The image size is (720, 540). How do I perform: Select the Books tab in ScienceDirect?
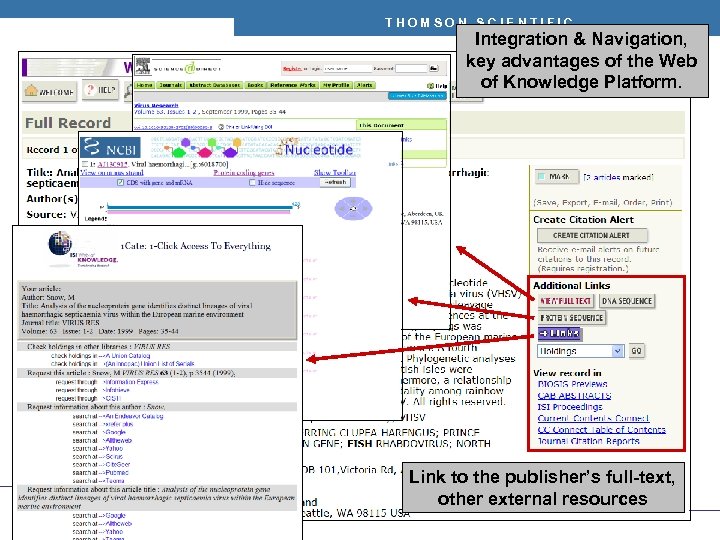click(x=255, y=85)
